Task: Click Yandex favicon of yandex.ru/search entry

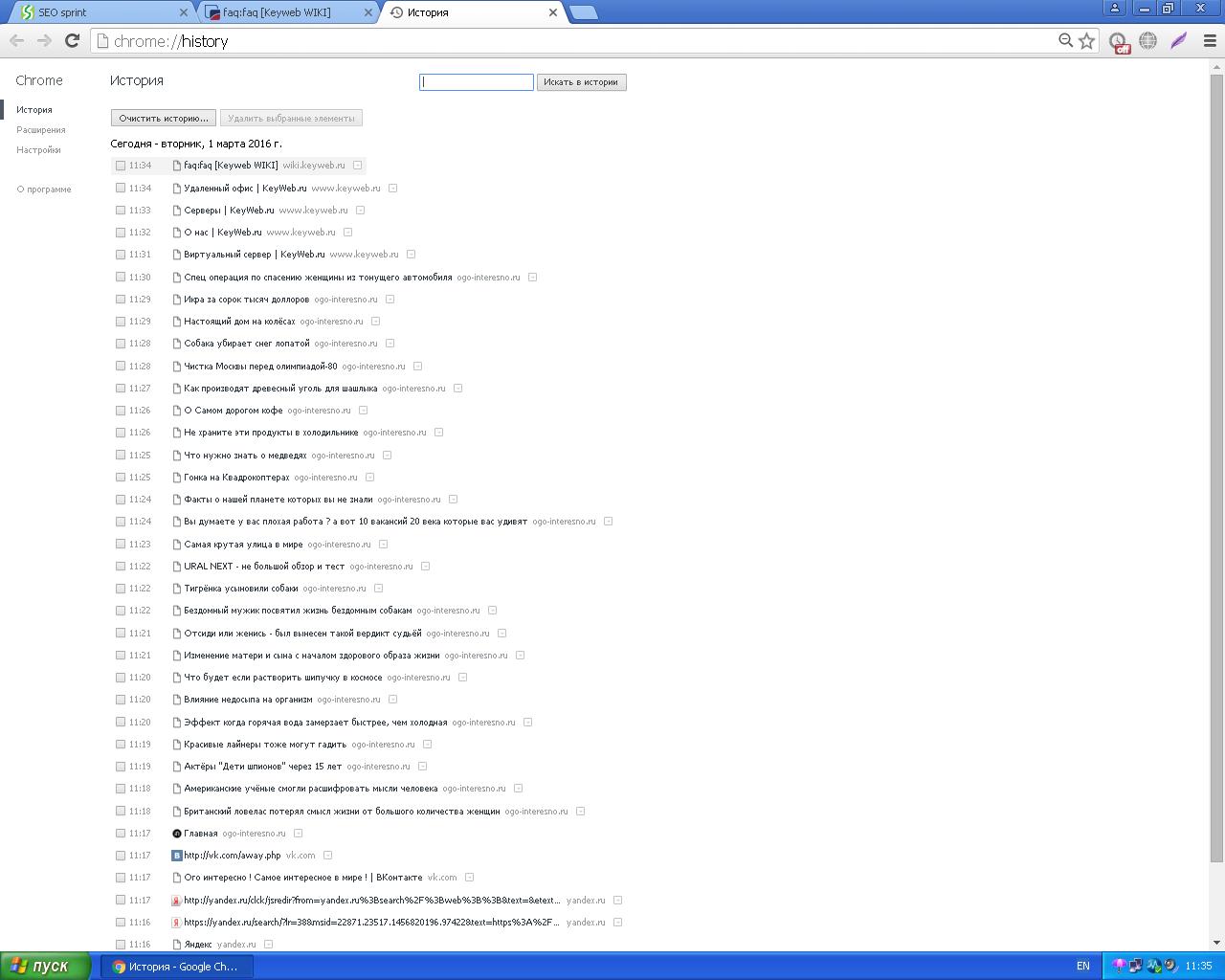Action: point(176,923)
